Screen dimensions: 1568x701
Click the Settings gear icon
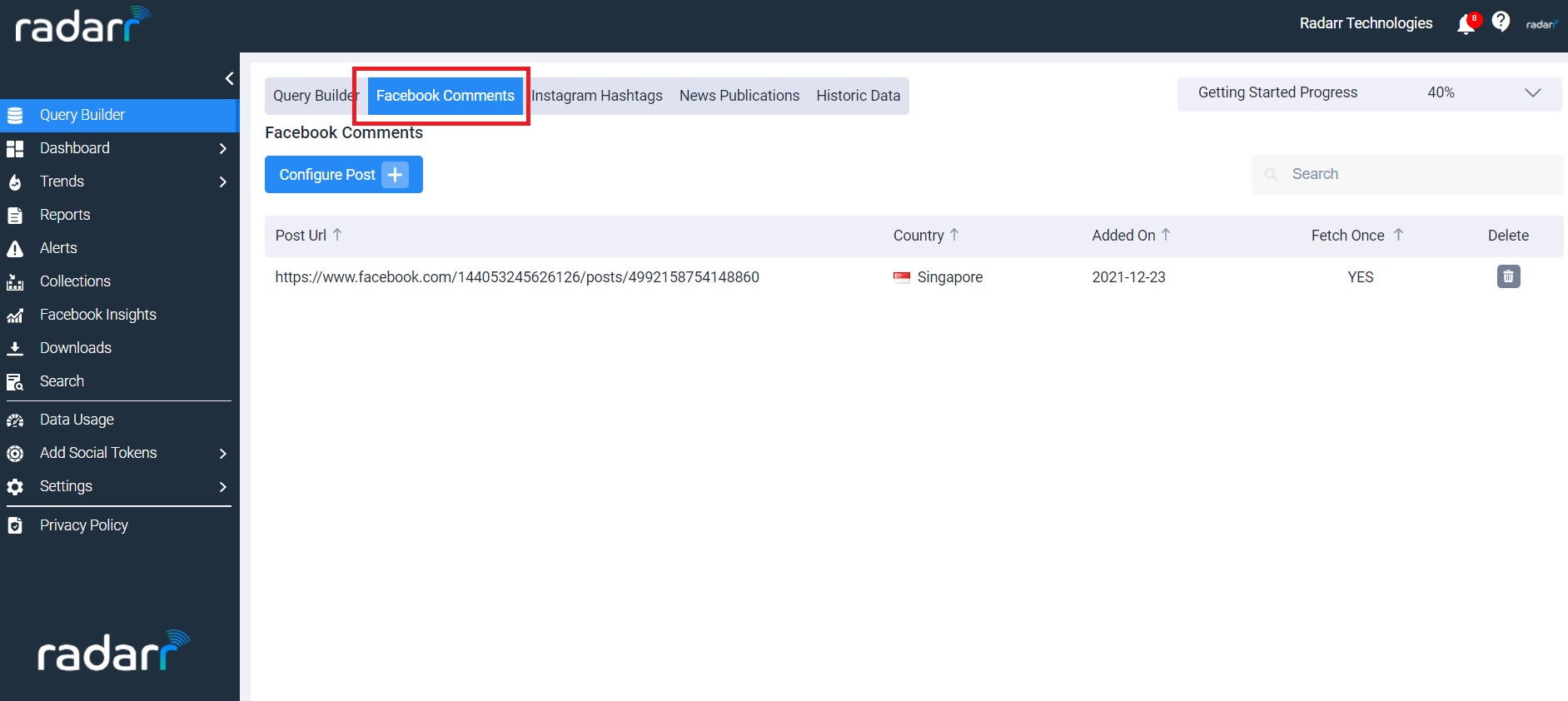[15, 487]
